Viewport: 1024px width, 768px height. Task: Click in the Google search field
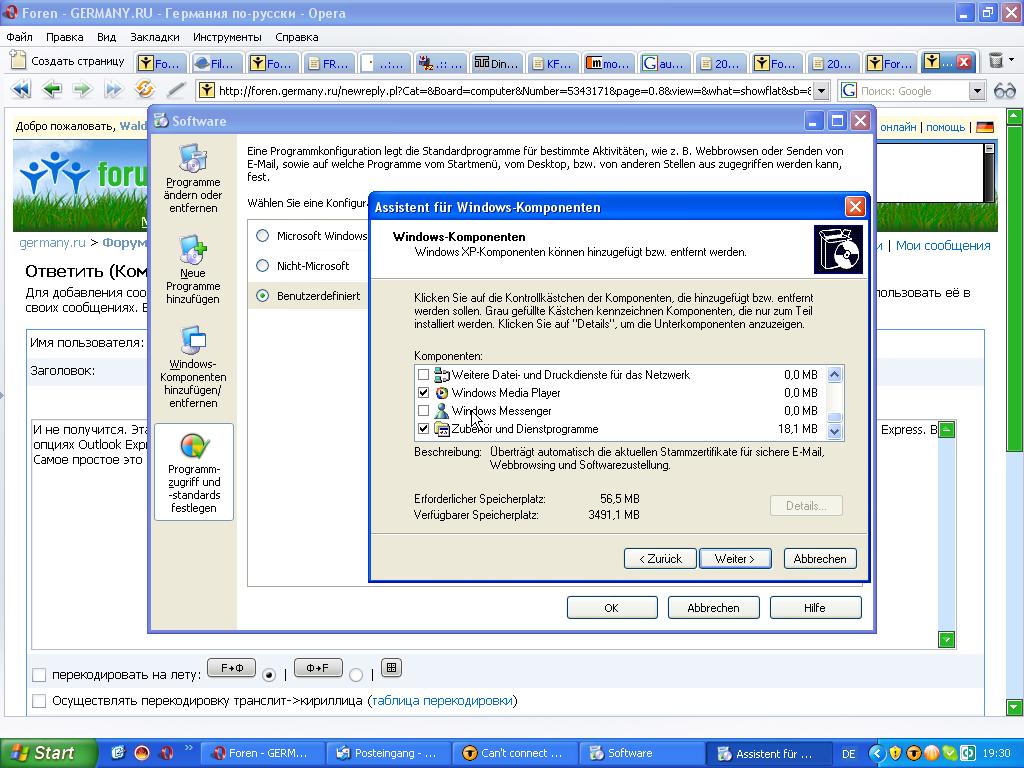point(913,91)
